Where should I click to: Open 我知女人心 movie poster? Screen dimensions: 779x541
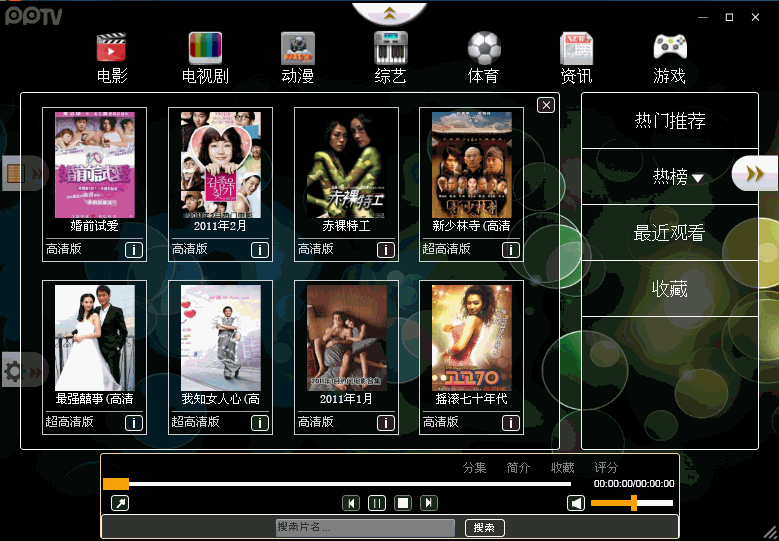pyautogui.click(x=221, y=338)
